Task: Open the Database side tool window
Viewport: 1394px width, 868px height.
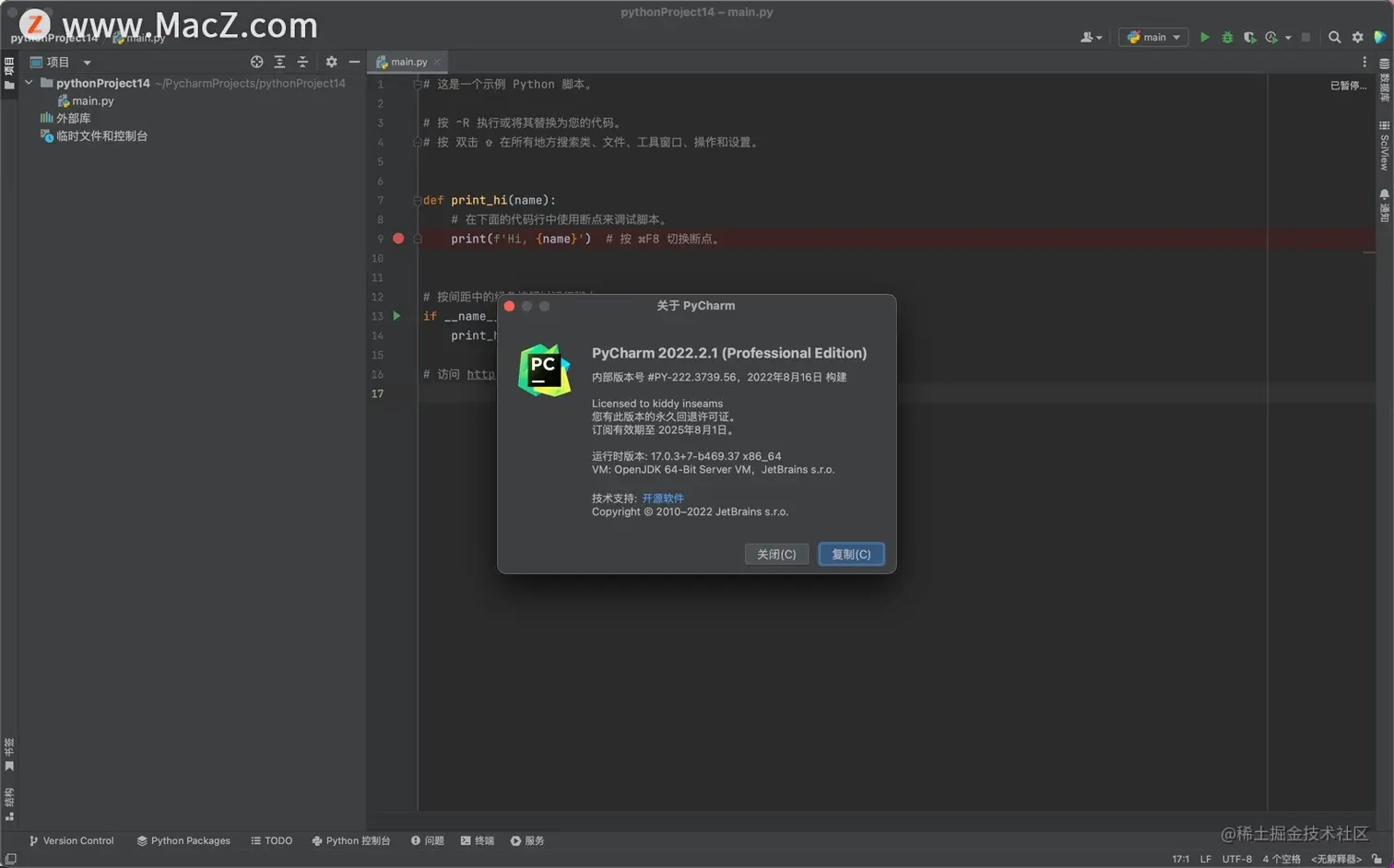Action: (x=1384, y=80)
